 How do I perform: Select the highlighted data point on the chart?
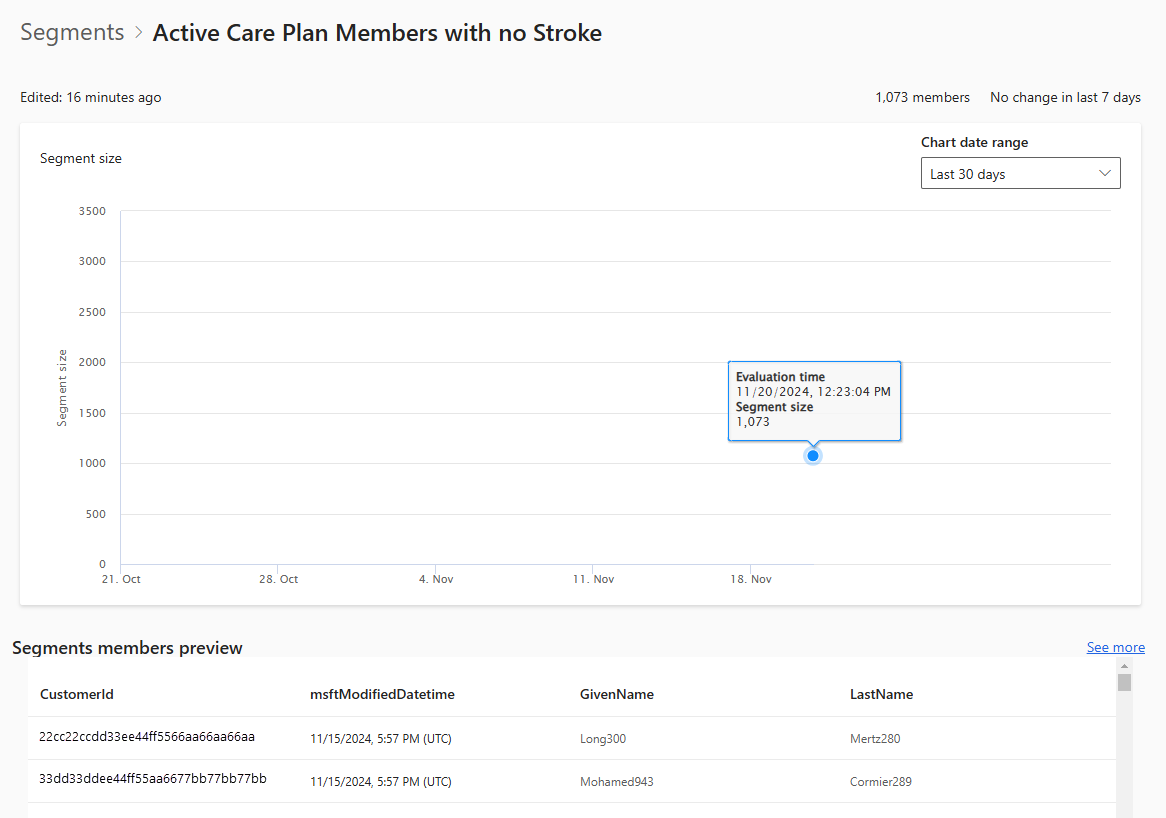(812, 455)
